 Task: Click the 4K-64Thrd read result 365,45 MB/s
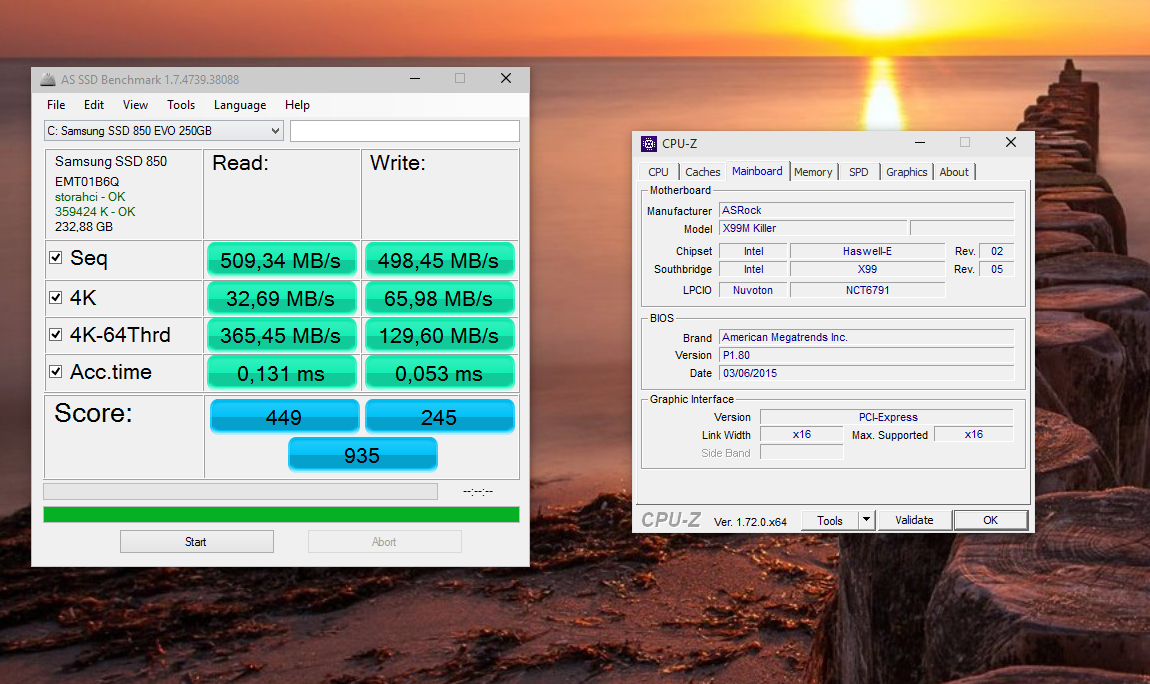282,336
